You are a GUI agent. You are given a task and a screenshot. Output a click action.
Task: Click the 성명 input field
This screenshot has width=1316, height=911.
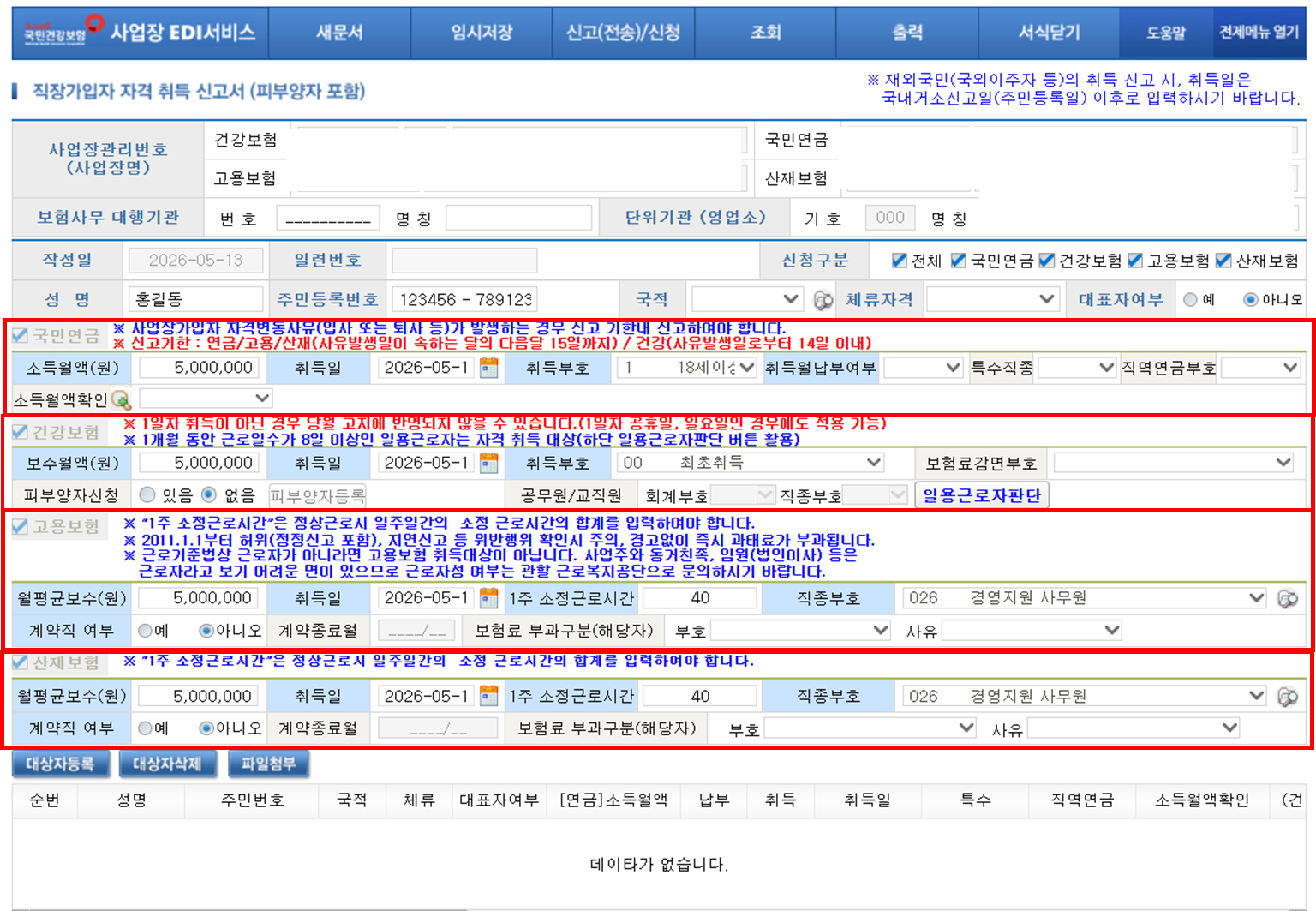(195, 299)
